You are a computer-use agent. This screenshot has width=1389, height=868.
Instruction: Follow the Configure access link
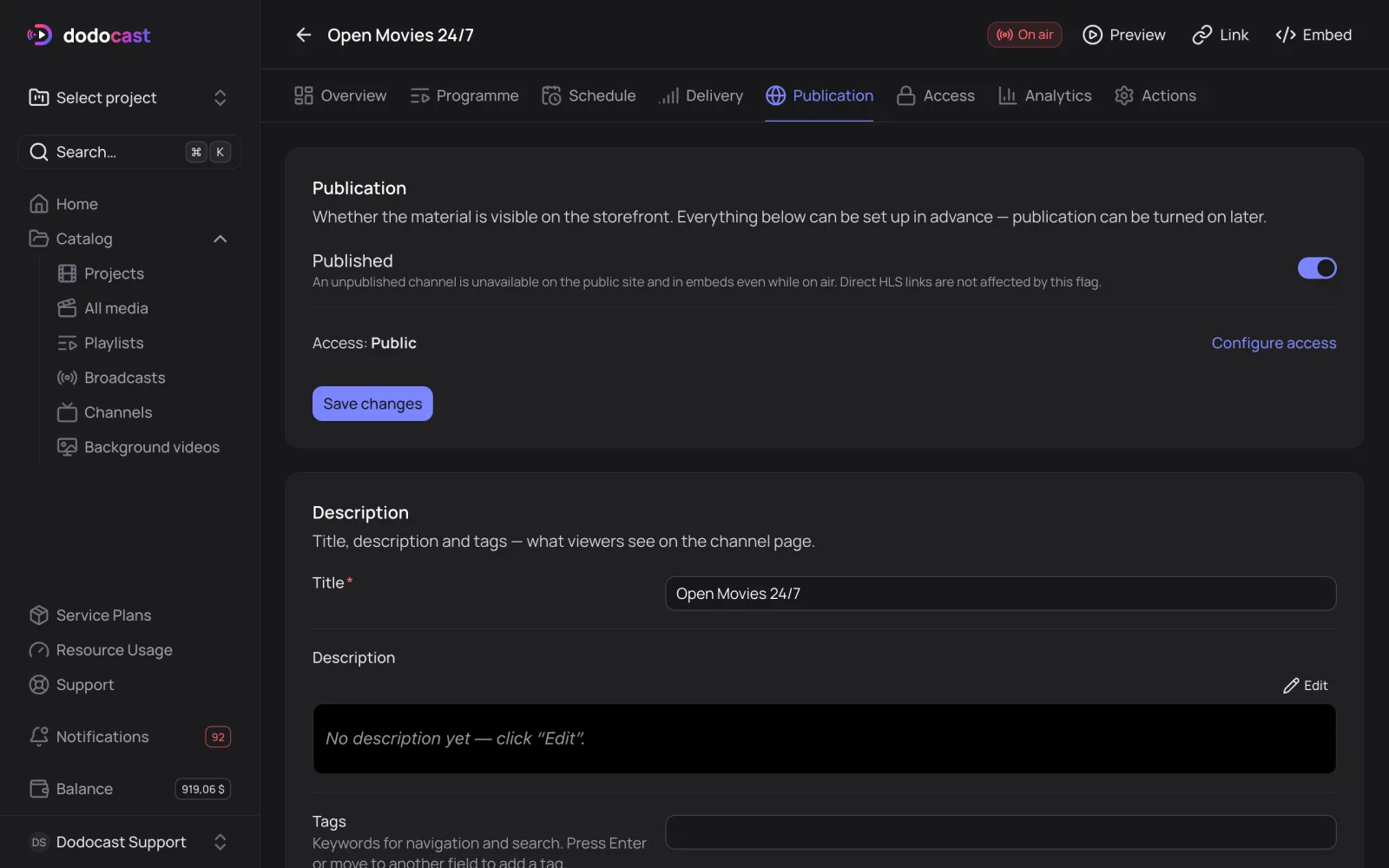[1274, 343]
